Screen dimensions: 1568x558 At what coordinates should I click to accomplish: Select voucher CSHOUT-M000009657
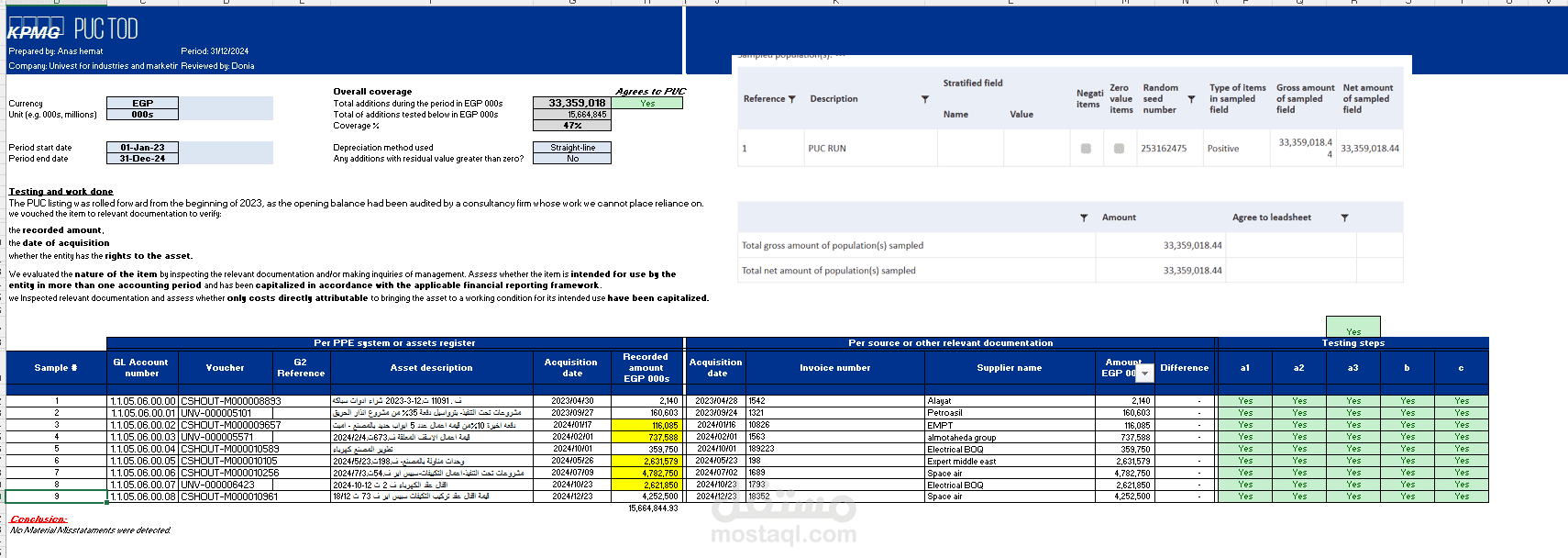pos(231,425)
